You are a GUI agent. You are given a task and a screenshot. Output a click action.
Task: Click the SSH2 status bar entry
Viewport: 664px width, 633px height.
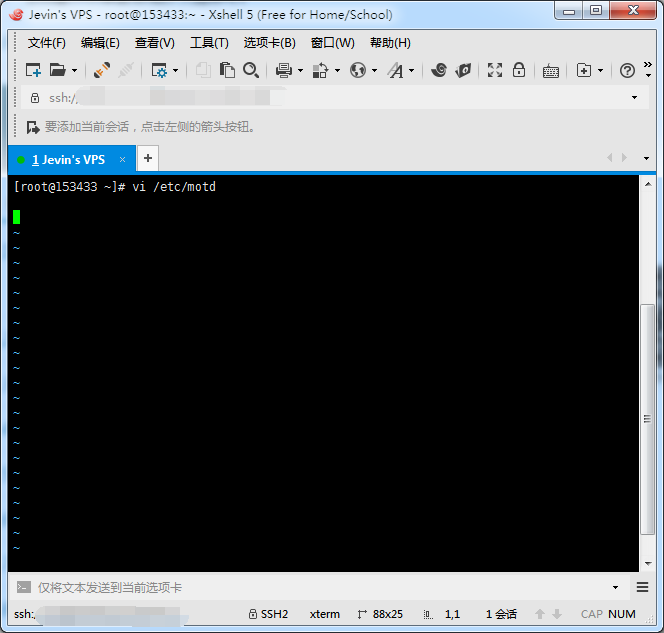coord(268,614)
